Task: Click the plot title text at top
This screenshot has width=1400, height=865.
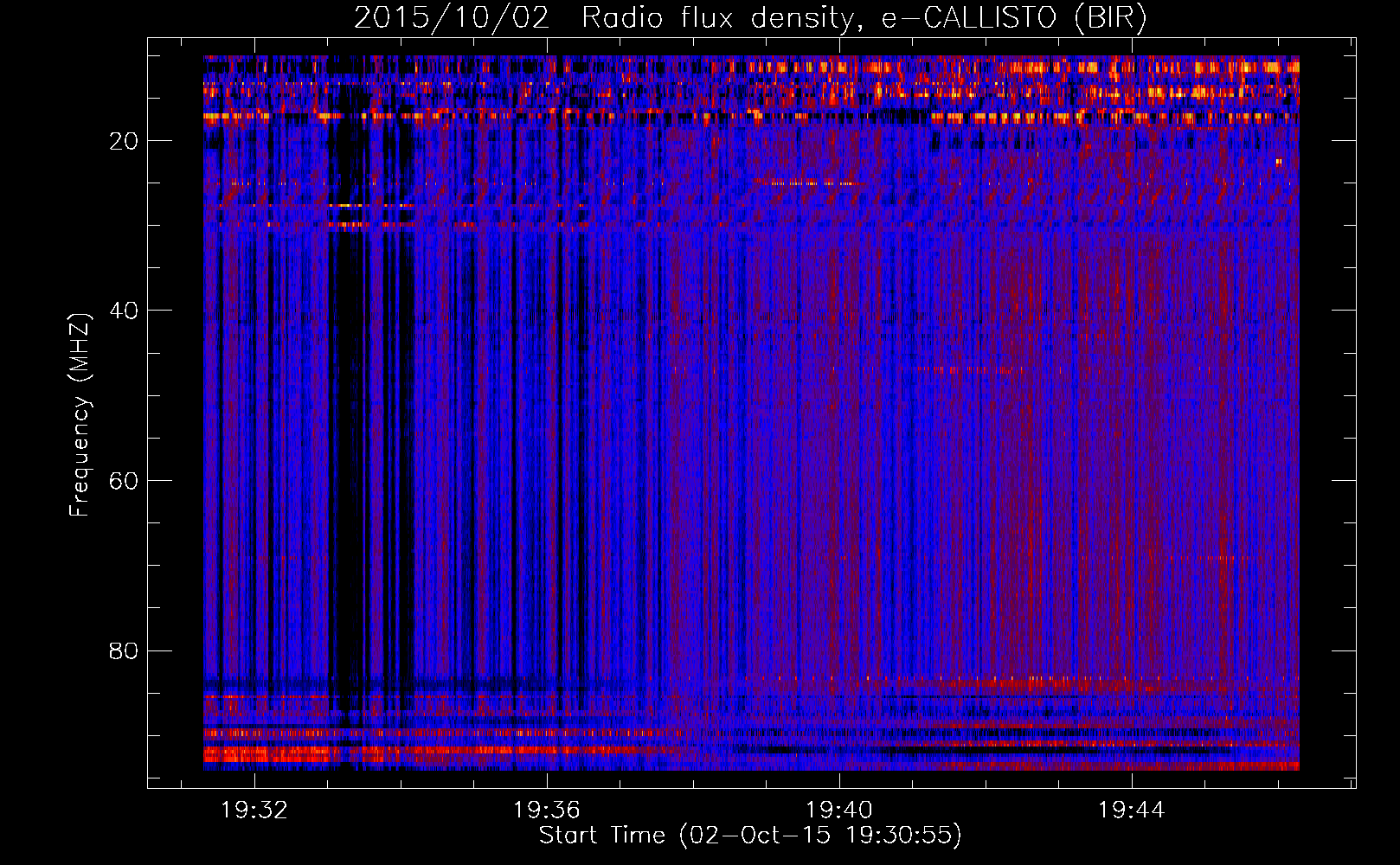Action: [750, 18]
